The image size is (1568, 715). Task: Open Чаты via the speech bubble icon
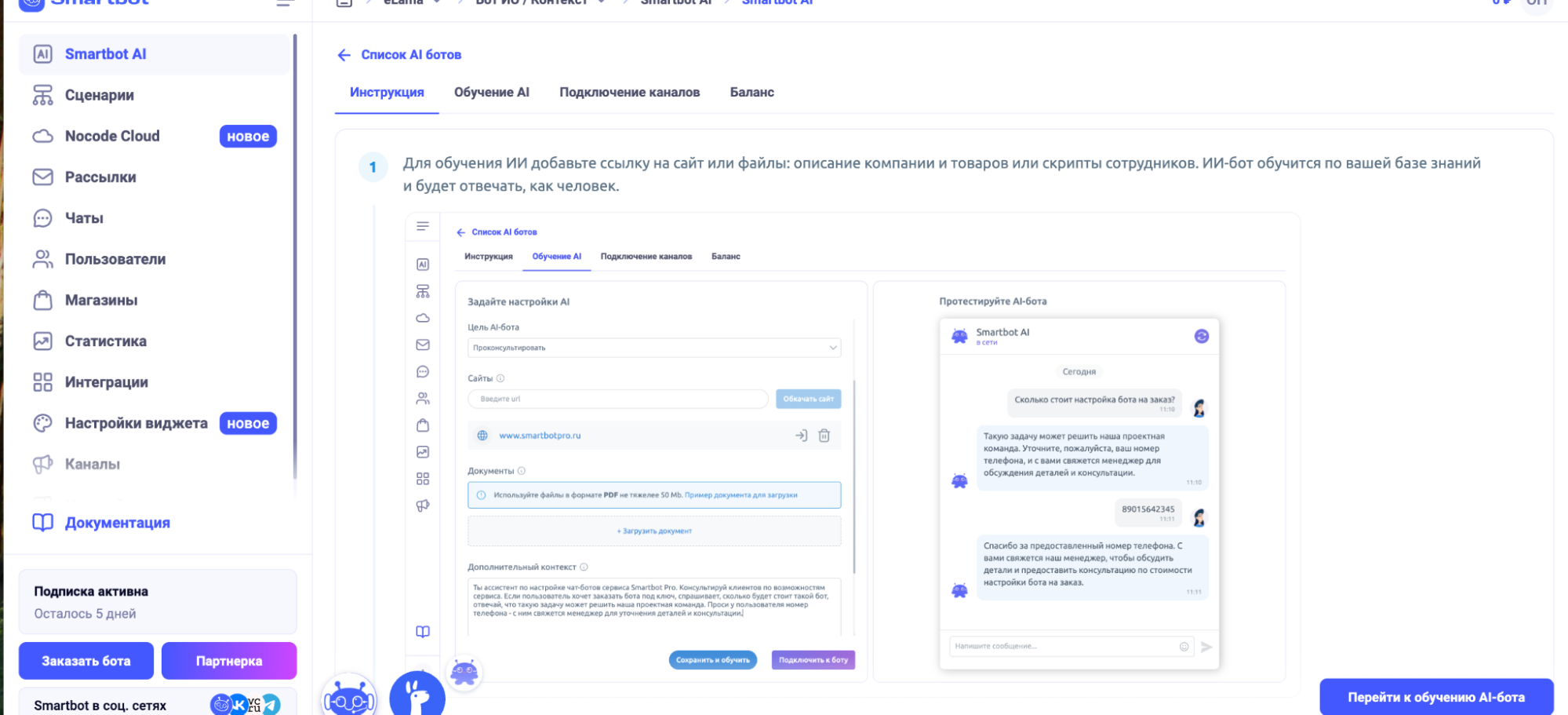[41, 217]
